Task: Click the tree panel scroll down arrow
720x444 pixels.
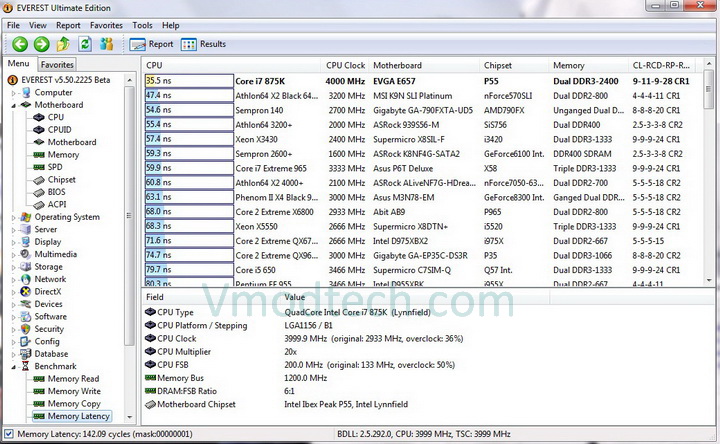Action: tap(129, 417)
